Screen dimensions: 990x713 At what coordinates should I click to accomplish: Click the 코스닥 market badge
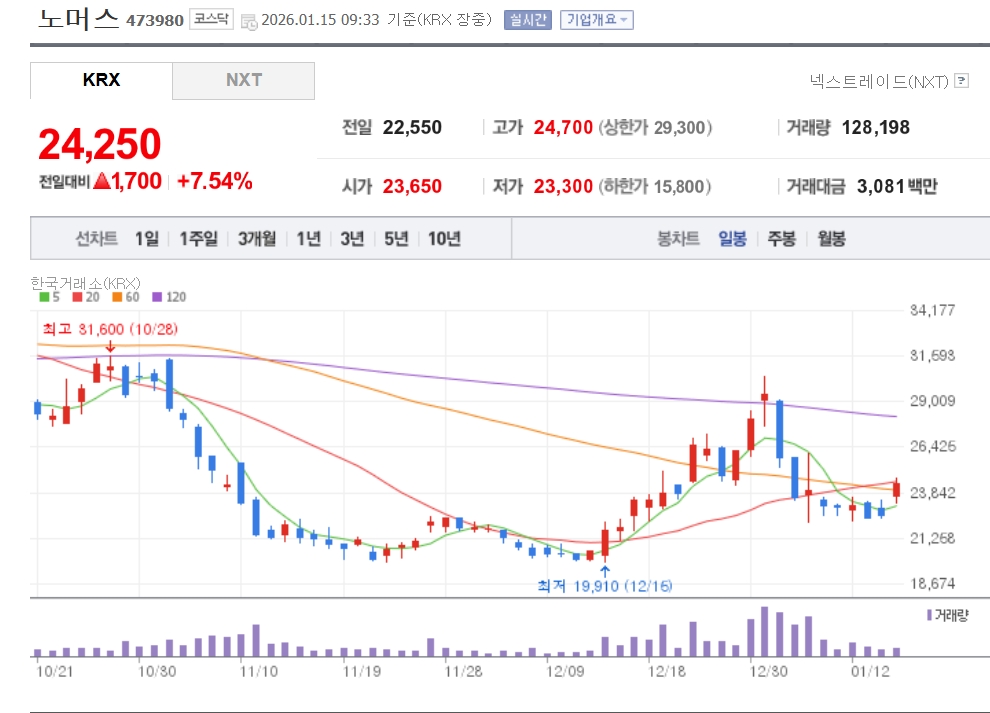tap(212, 19)
